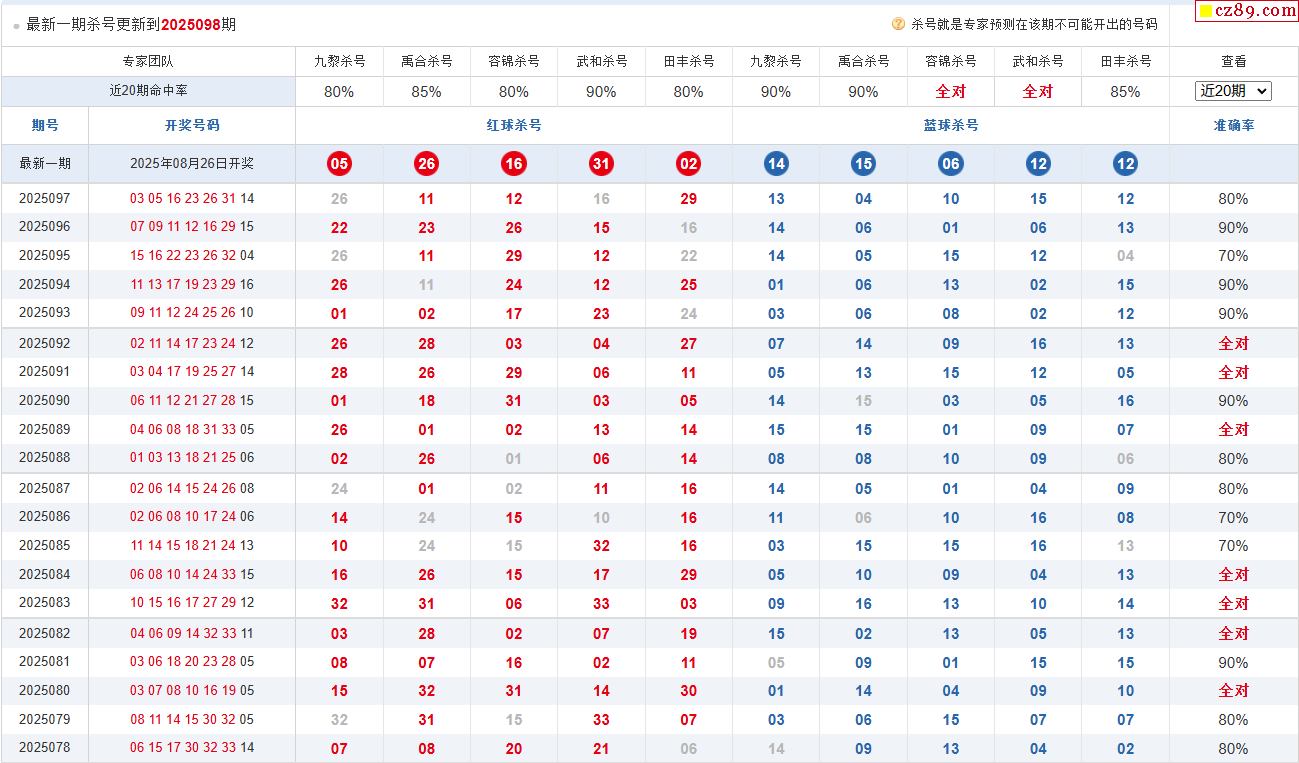This screenshot has height=763, width=1299.
Task: Click the 蓝球杀号 section header
Action: point(951,125)
